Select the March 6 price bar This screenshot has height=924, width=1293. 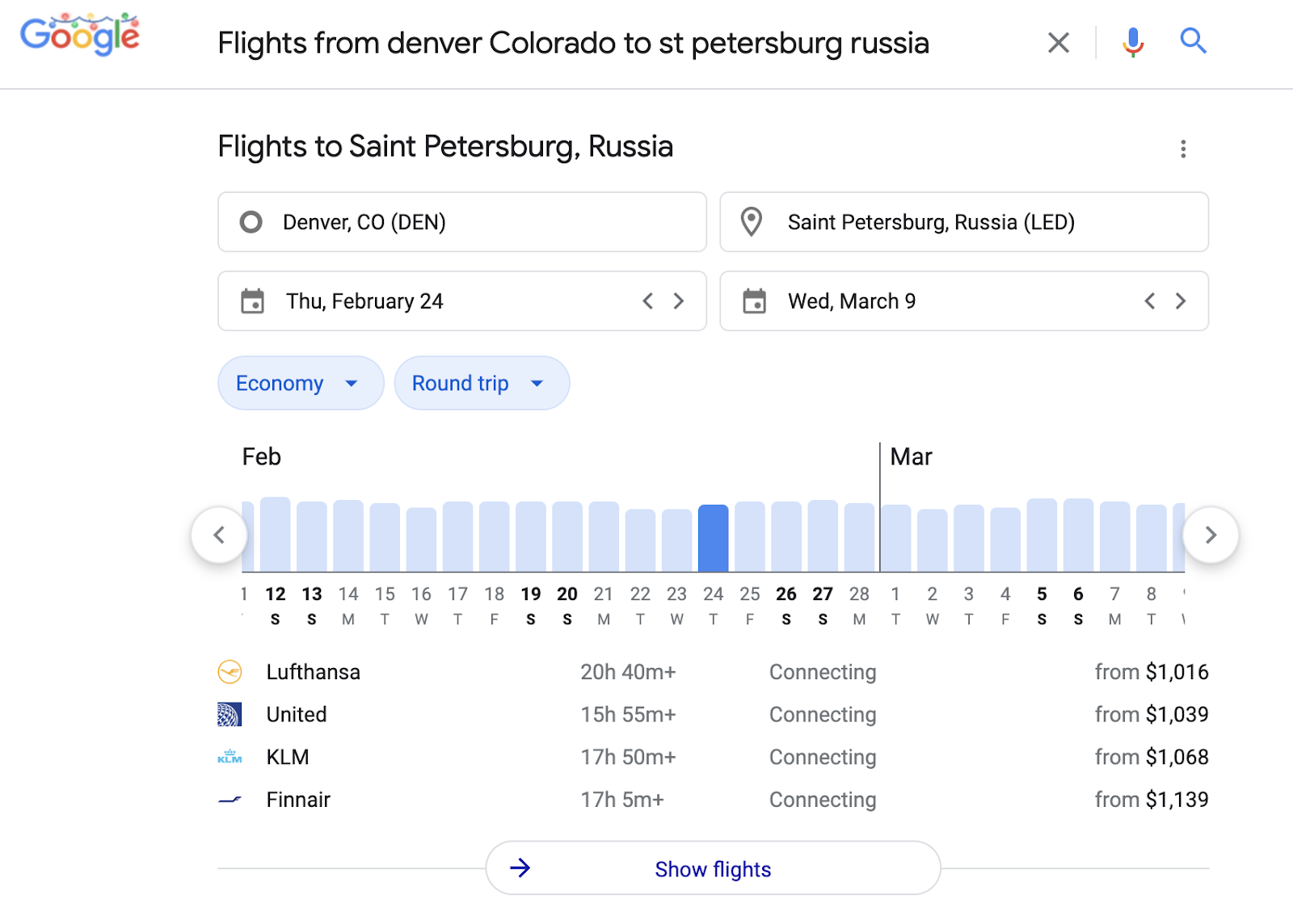tap(1078, 535)
